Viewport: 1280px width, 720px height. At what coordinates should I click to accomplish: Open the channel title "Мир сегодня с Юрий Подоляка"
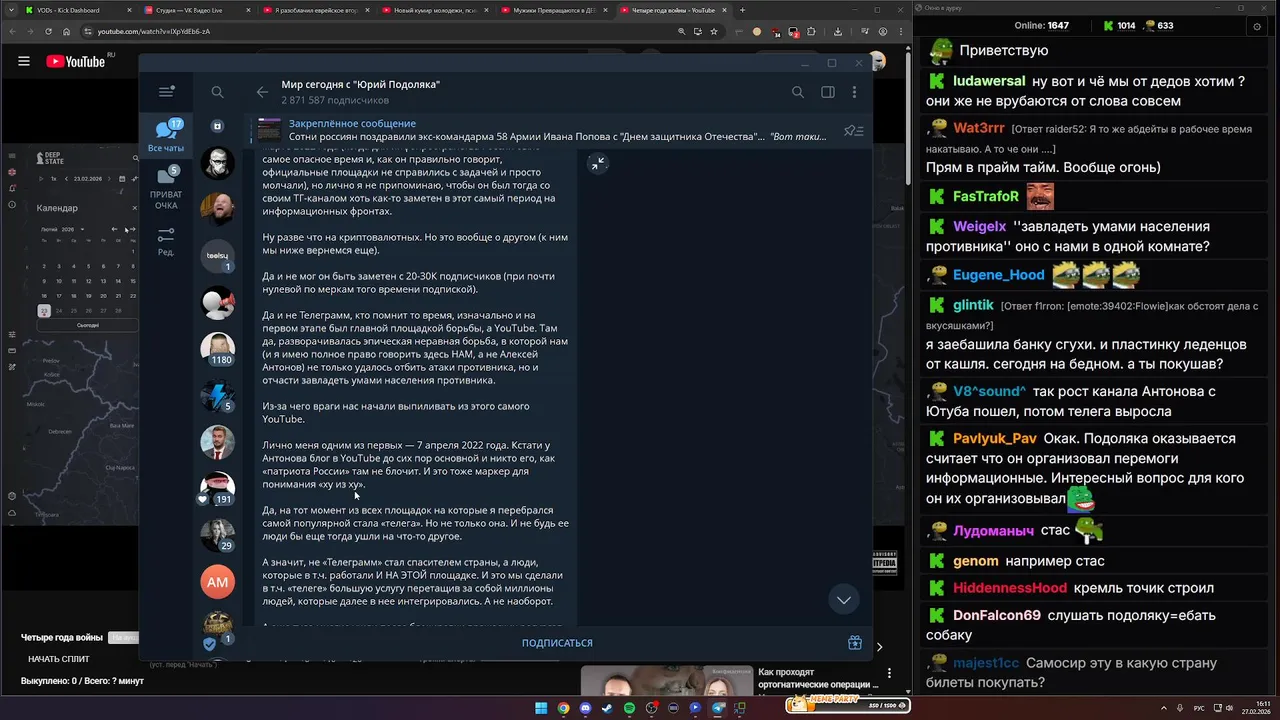point(360,85)
